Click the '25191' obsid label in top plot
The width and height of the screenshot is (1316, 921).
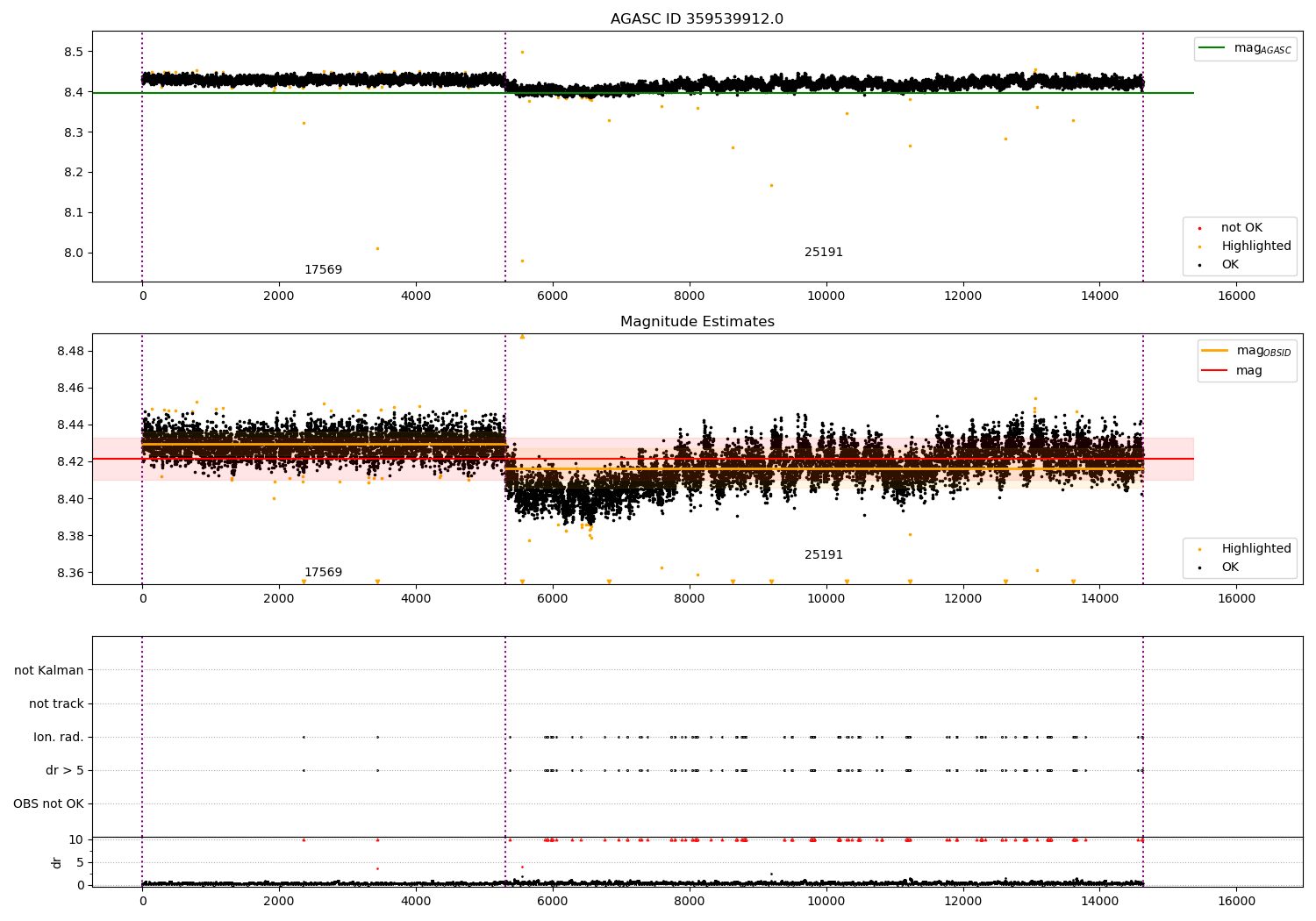coord(824,253)
